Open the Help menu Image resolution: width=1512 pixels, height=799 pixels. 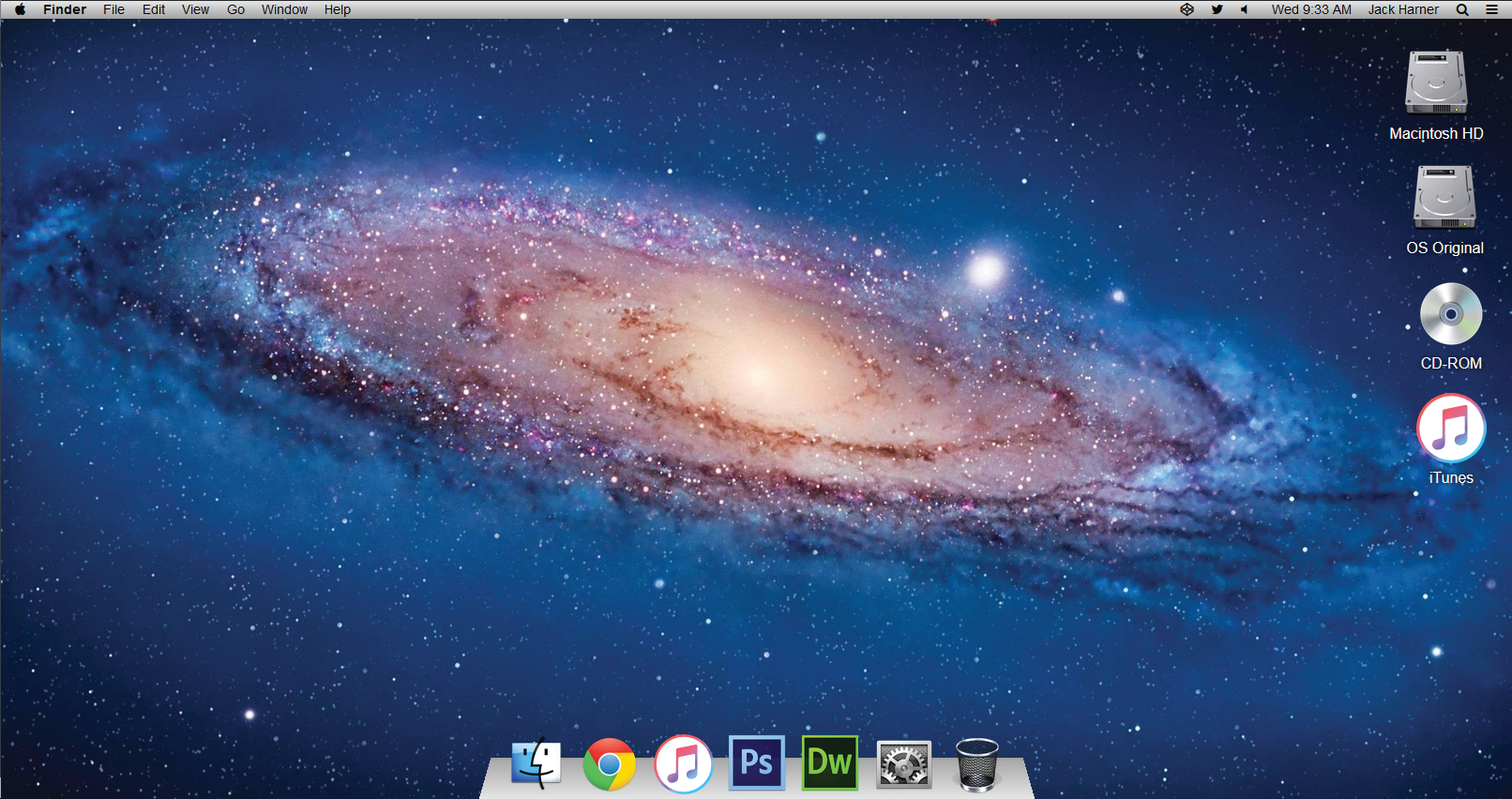(338, 9)
